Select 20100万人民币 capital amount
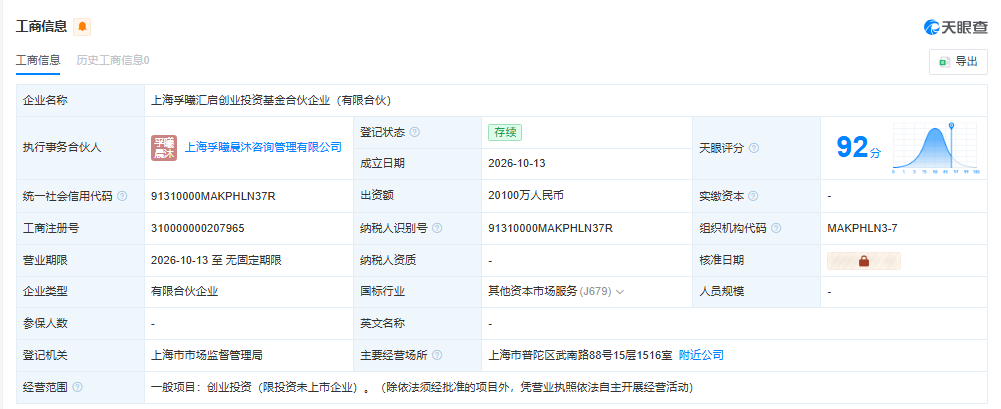The width and height of the screenshot is (1001, 409). (x=526, y=196)
